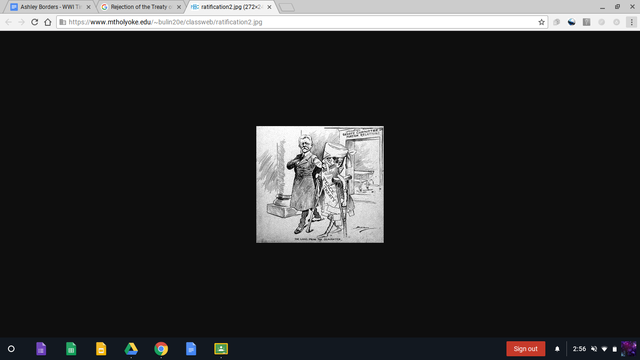Open the gray square extension icon
This screenshot has height=360, width=640.
click(x=587, y=22)
